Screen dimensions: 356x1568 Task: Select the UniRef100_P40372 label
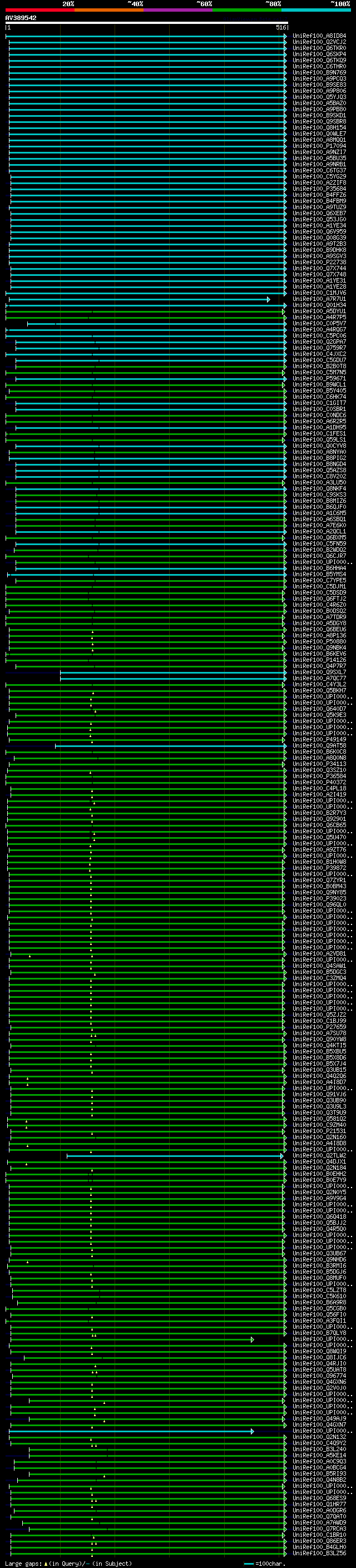tap(319, 782)
